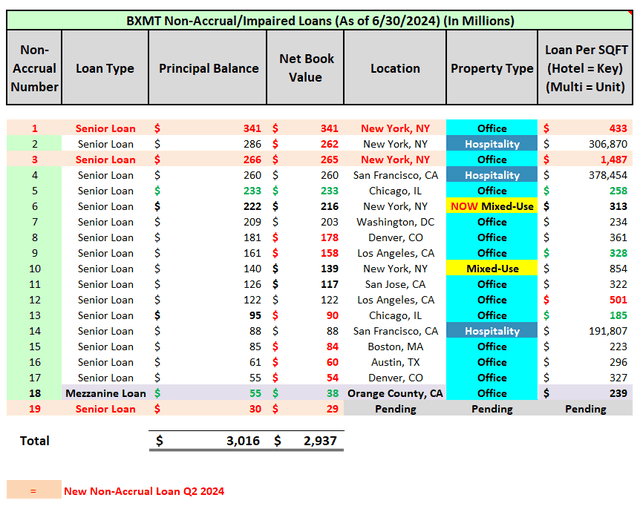Select the Location column header

pyautogui.click(x=395, y=68)
